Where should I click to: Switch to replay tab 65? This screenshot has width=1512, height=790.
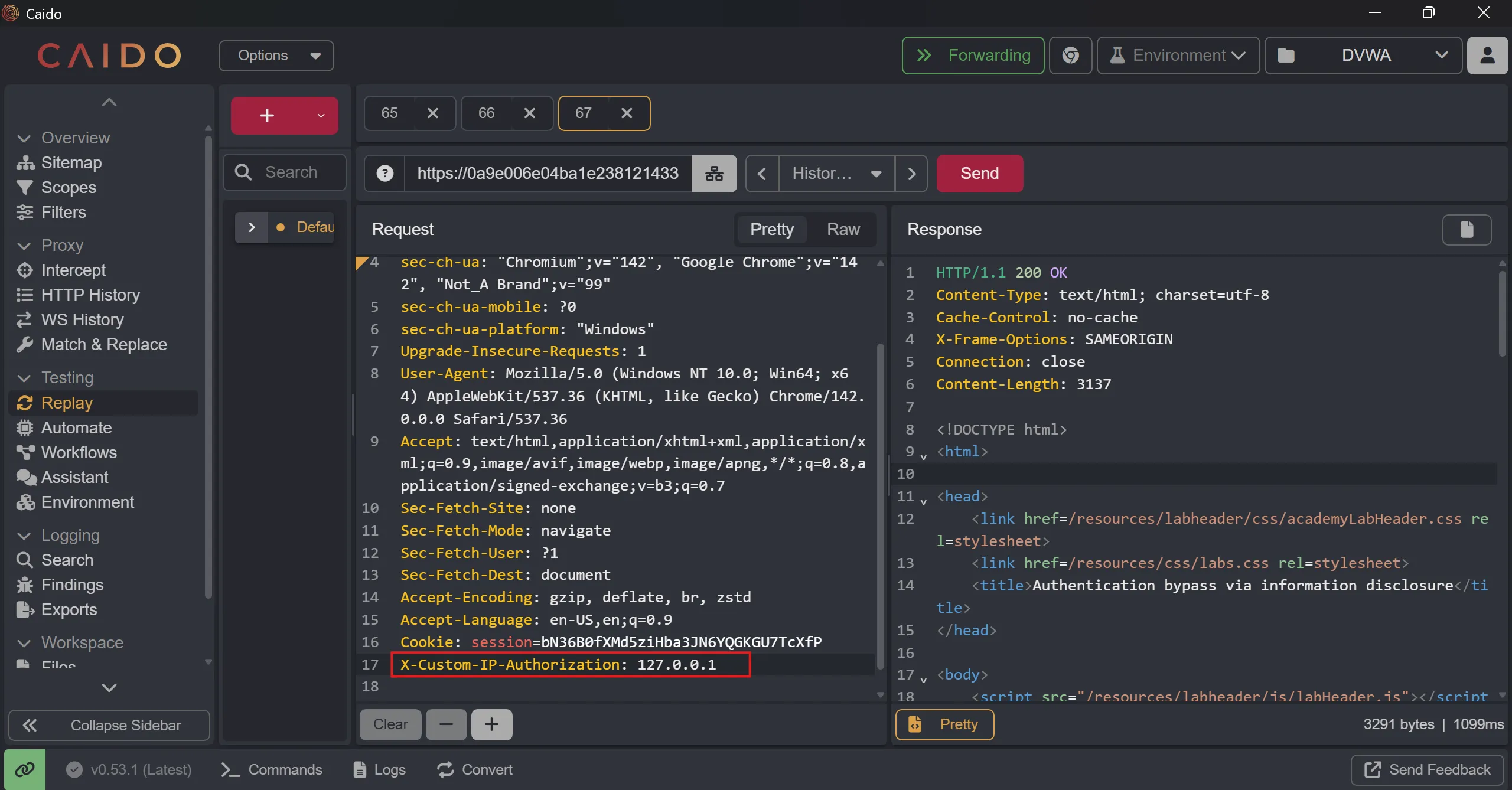pyautogui.click(x=390, y=113)
